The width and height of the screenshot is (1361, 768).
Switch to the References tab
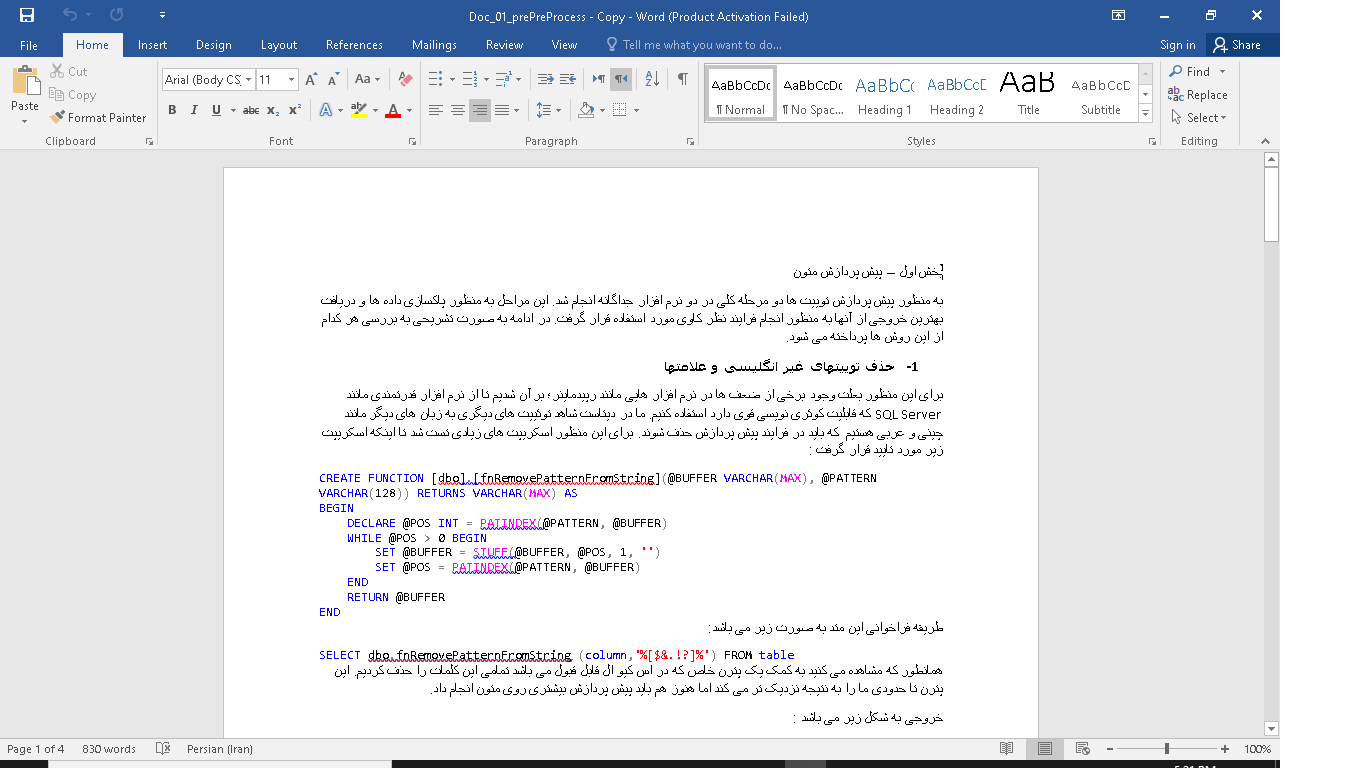[x=354, y=45]
